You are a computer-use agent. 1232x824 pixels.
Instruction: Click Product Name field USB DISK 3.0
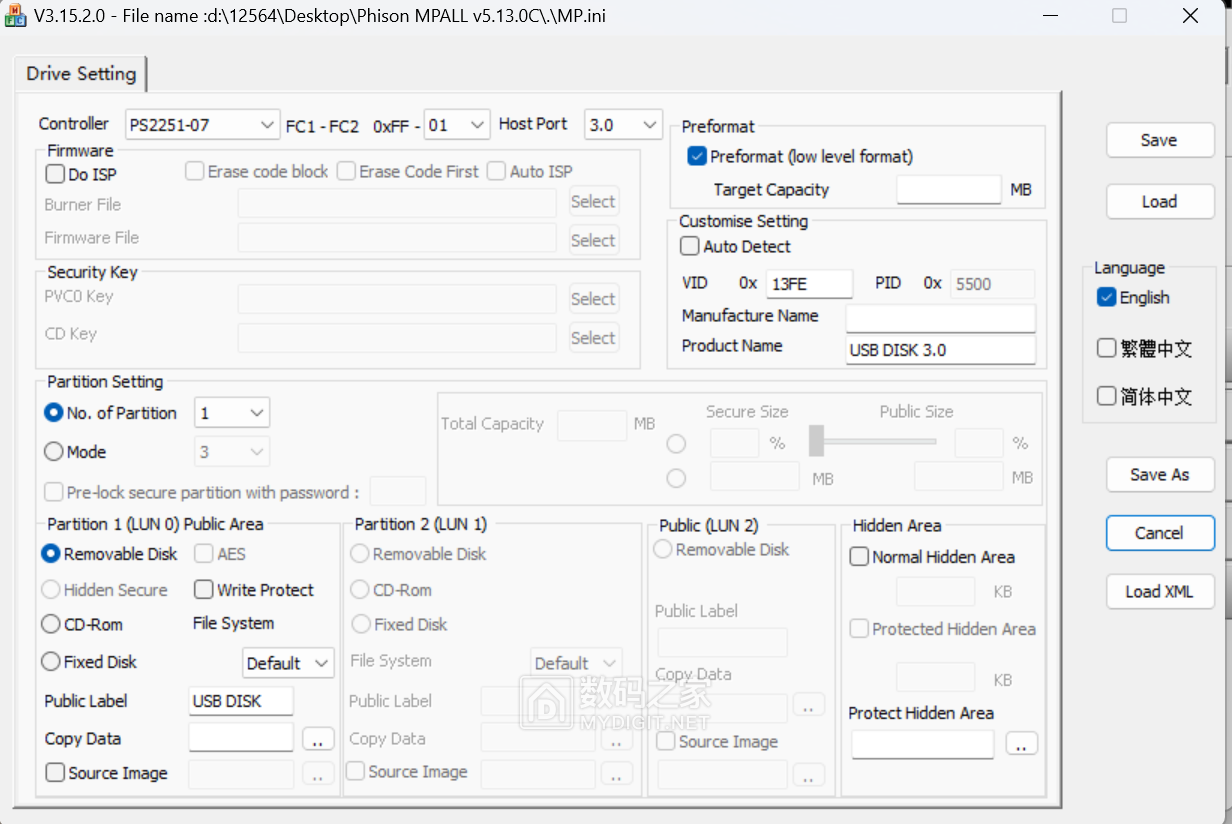(940, 350)
